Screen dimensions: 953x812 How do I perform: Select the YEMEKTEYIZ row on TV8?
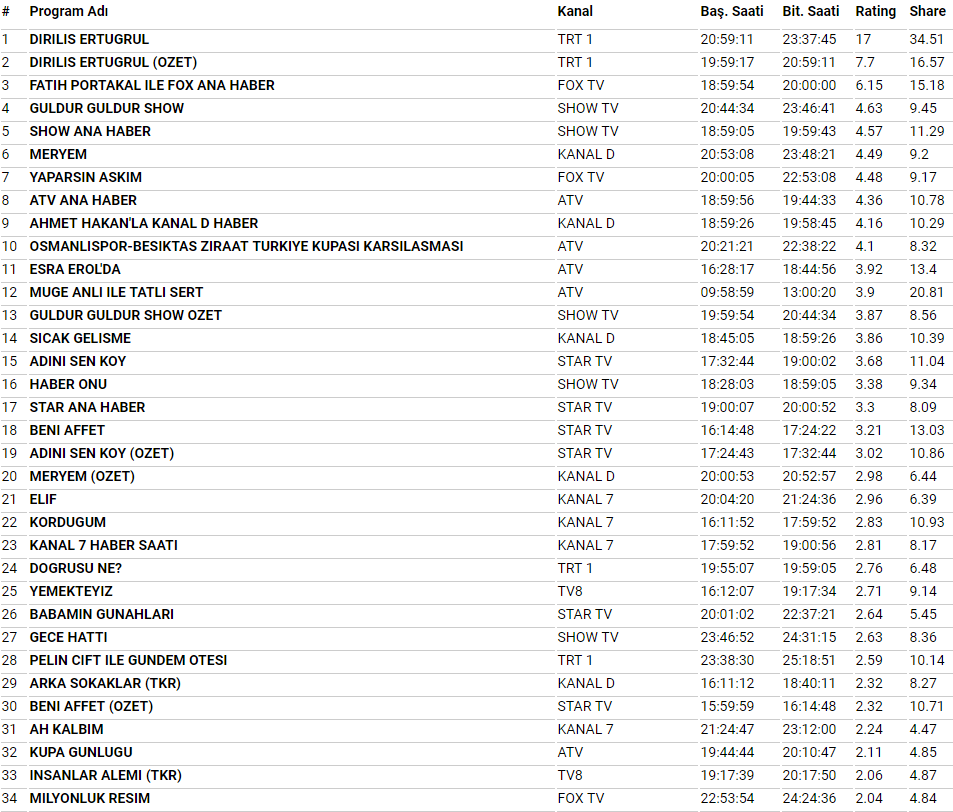point(71,591)
